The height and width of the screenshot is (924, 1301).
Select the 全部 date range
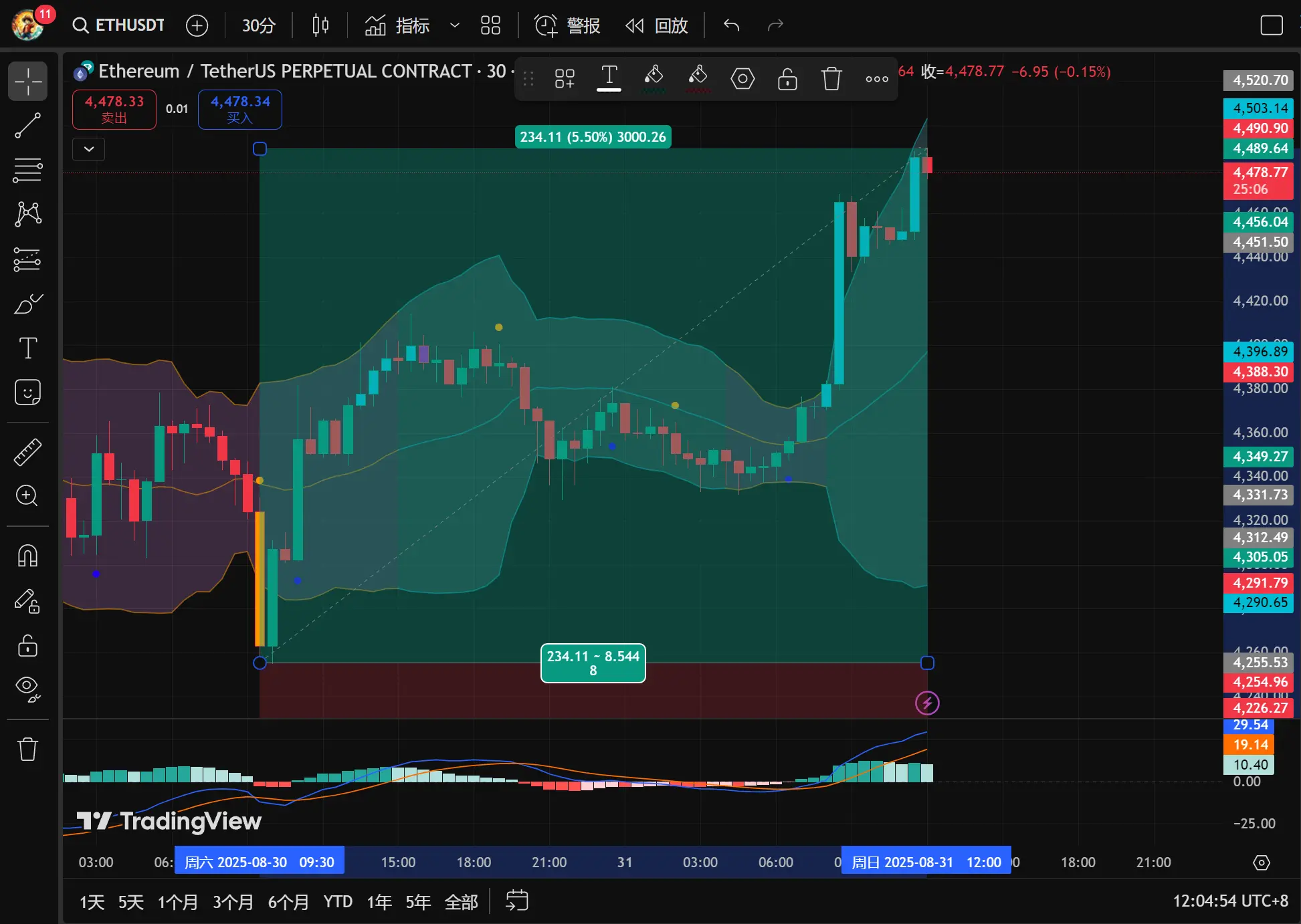click(x=461, y=902)
